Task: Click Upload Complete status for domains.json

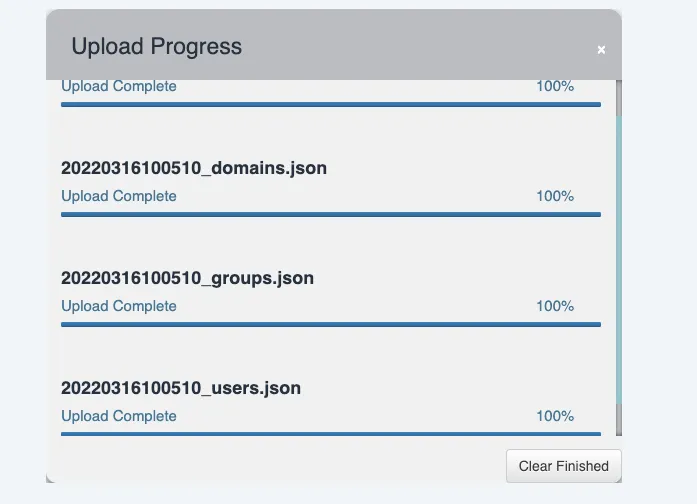Action: click(119, 196)
